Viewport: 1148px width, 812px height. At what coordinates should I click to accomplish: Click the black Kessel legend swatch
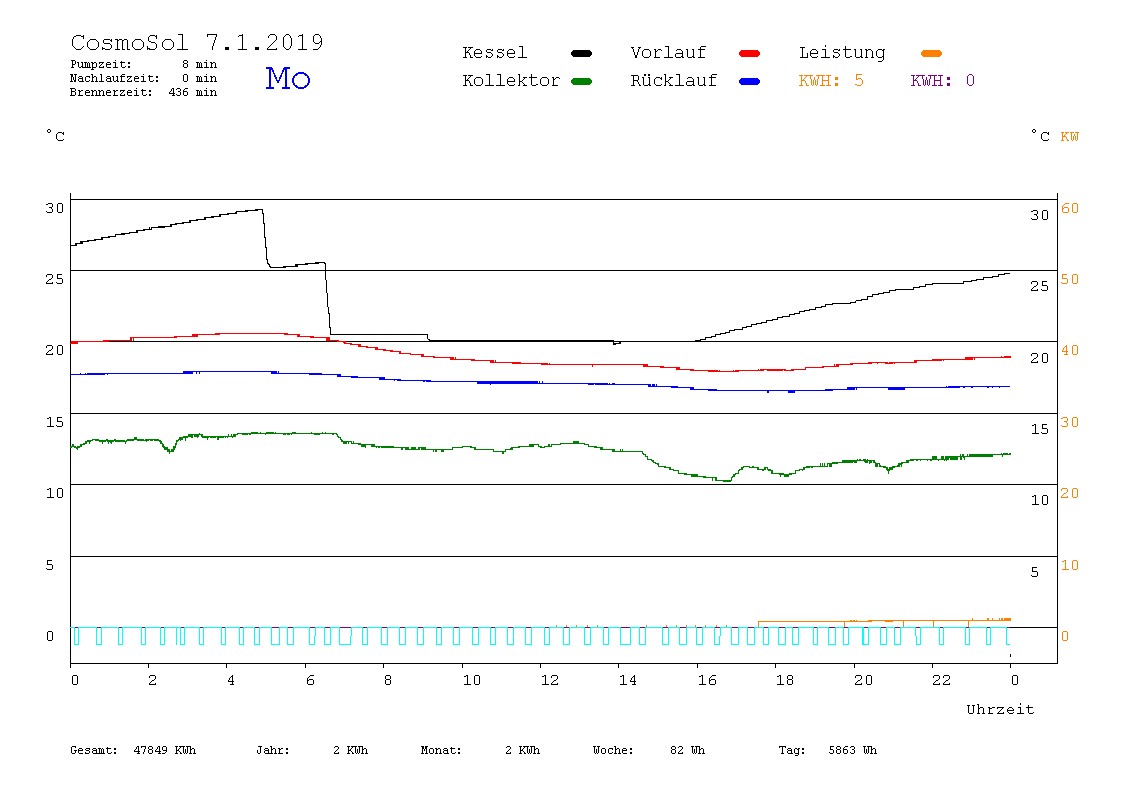tap(581, 53)
